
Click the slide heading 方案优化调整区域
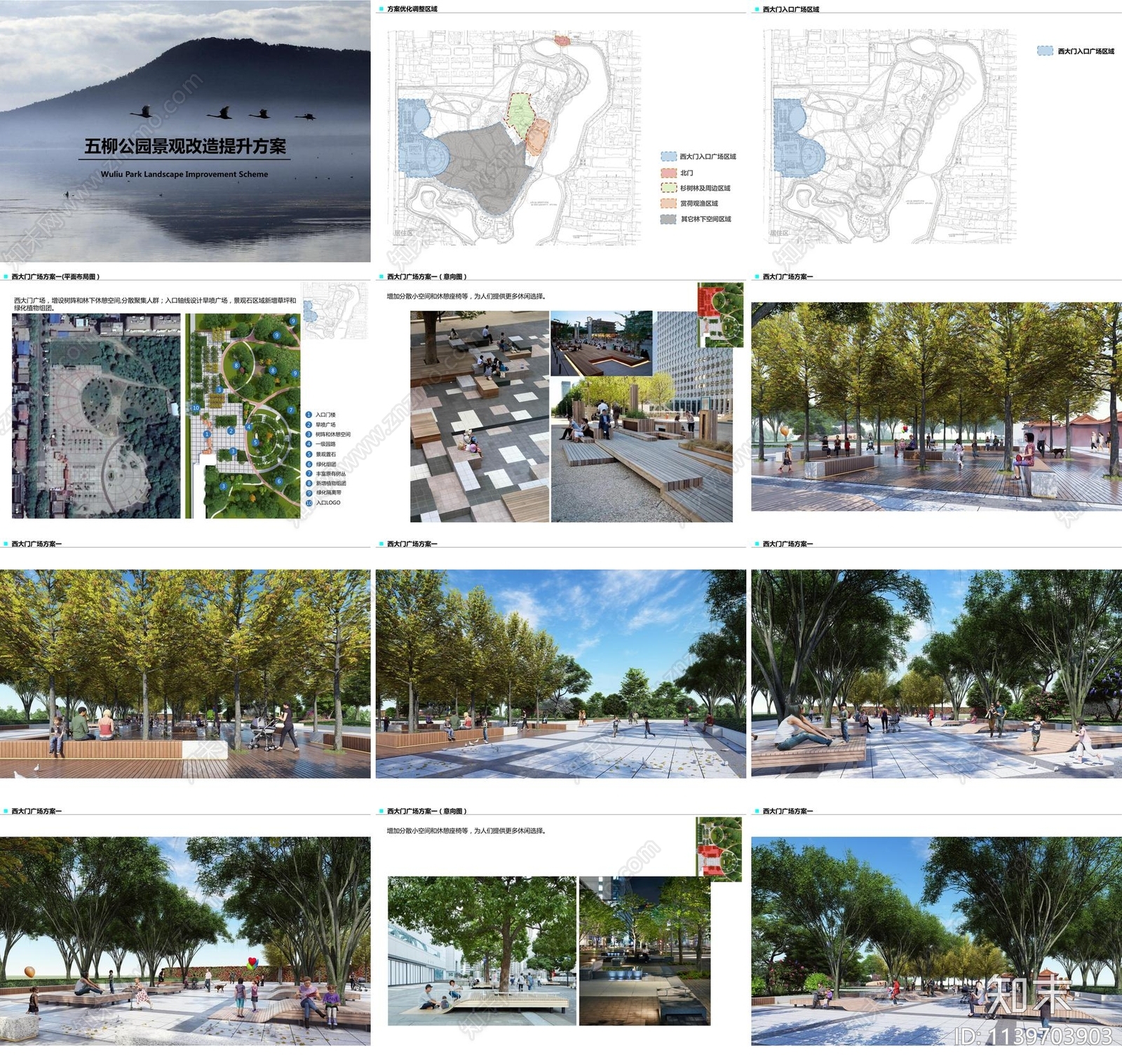pyautogui.click(x=412, y=9)
